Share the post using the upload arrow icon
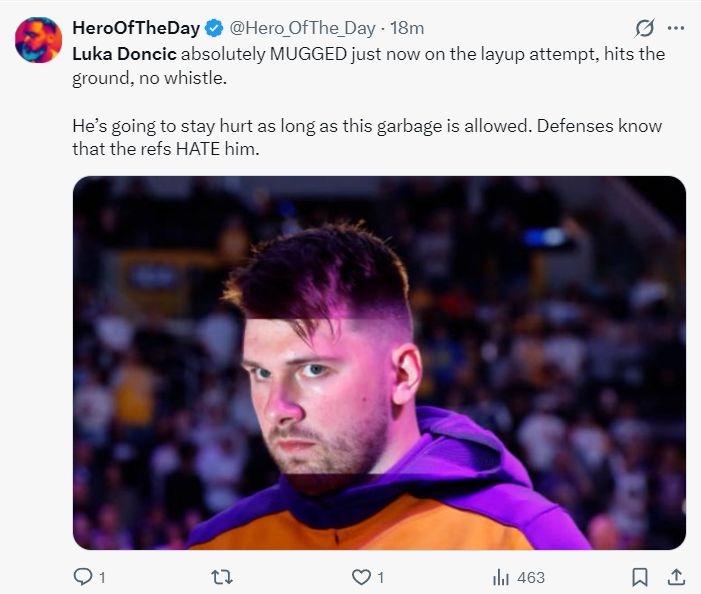 [x=675, y=577]
